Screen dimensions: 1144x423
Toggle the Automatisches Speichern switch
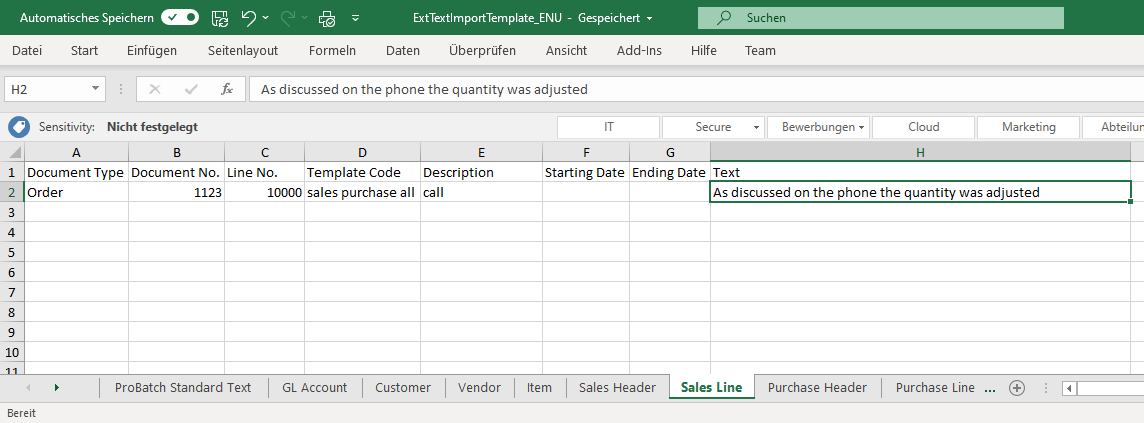pyautogui.click(x=180, y=18)
